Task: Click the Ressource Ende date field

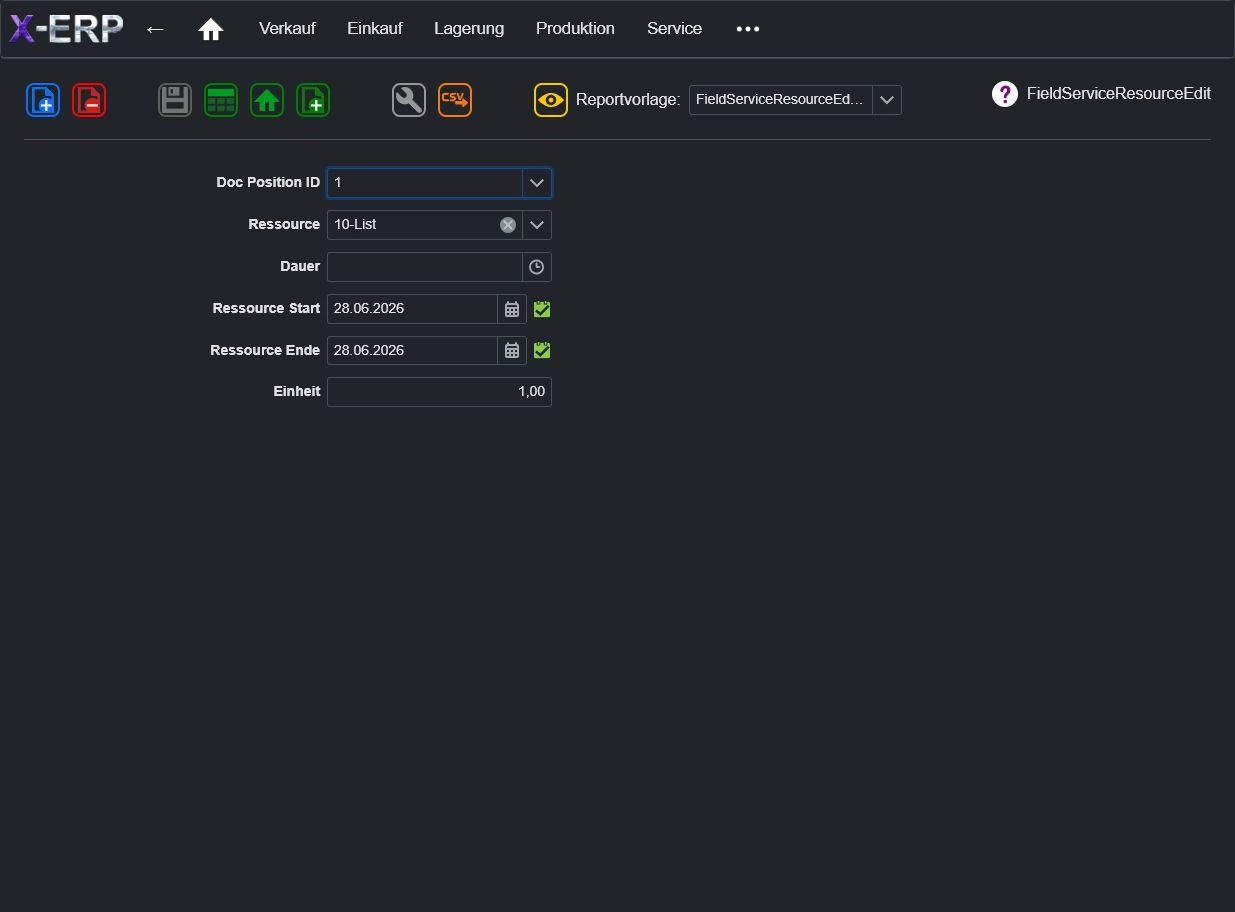Action: tap(412, 351)
